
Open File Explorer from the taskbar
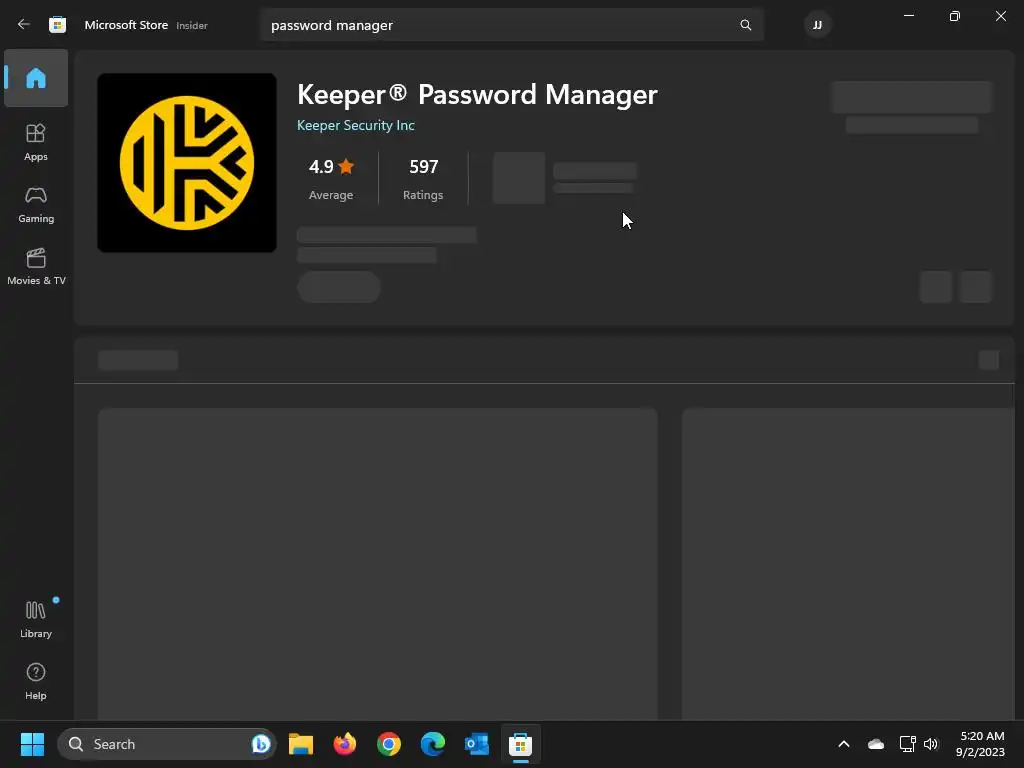[x=301, y=744]
